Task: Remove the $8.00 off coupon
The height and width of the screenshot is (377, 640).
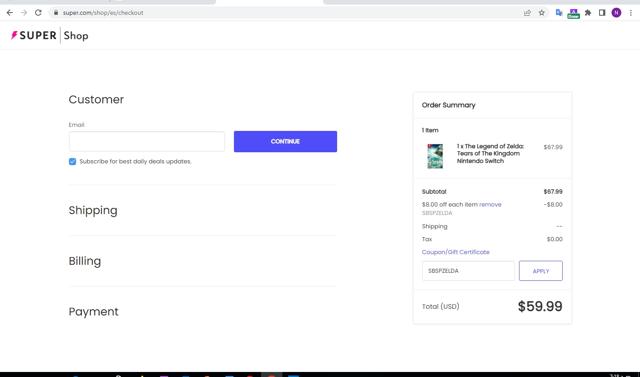Action: (490, 204)
